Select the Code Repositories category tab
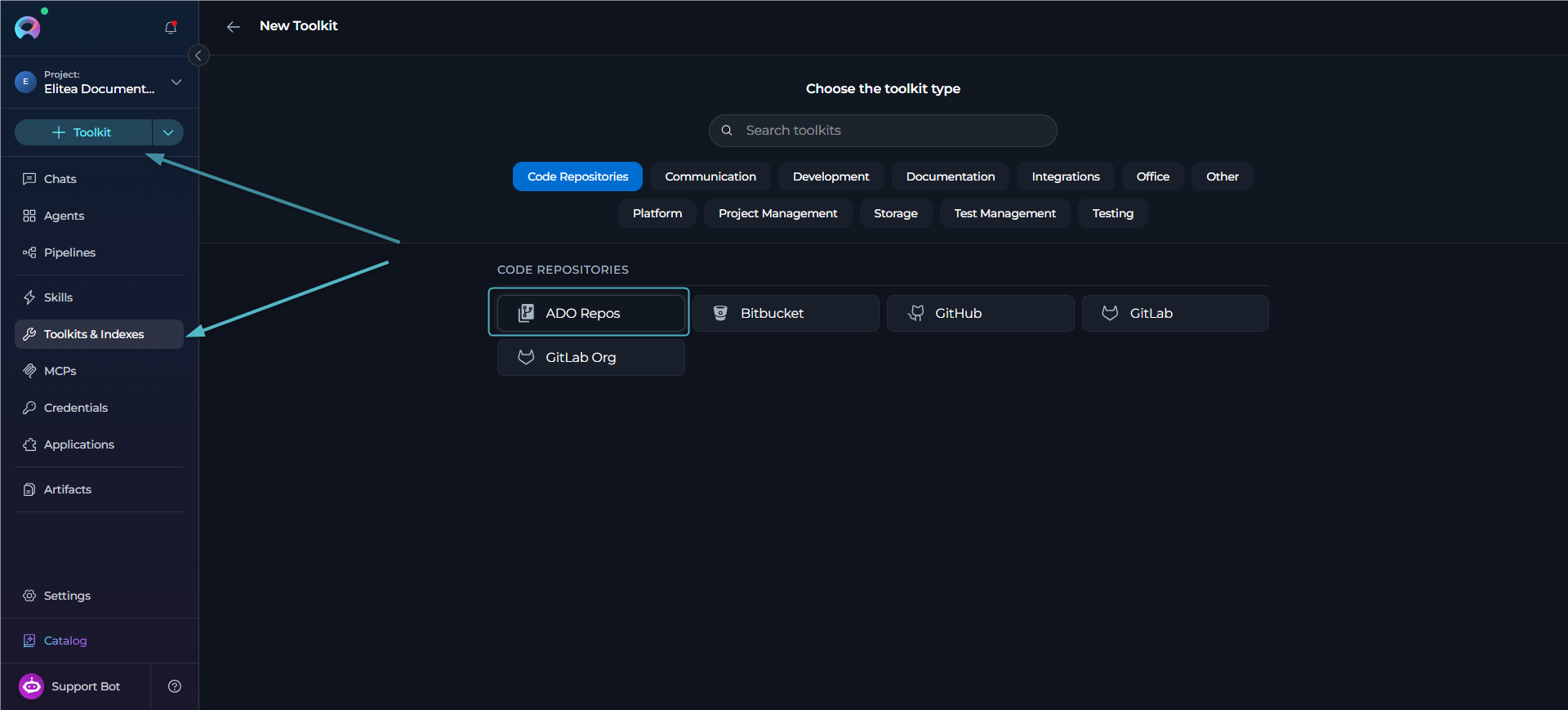Image resolution: width=1568 pixels, height=710 pixels. (577, 176)
